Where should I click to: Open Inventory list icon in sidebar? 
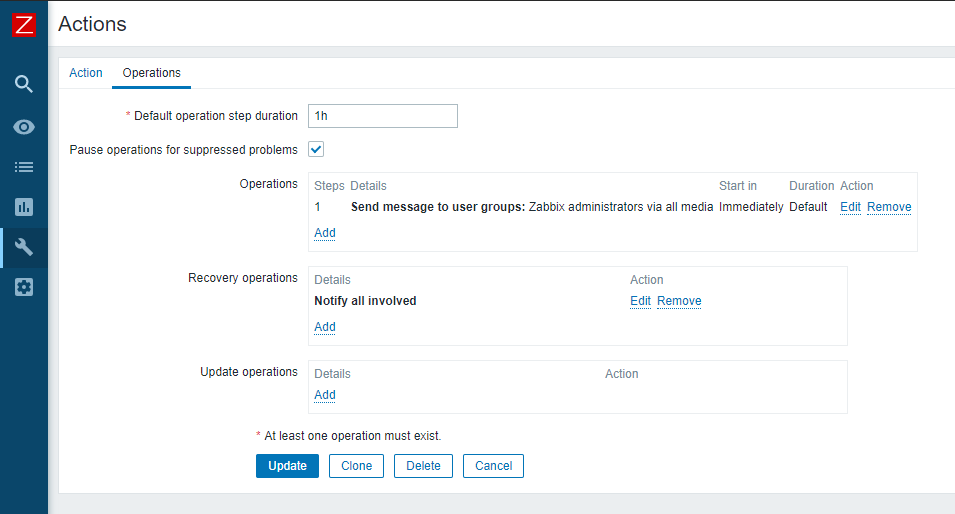pos(24,167)
